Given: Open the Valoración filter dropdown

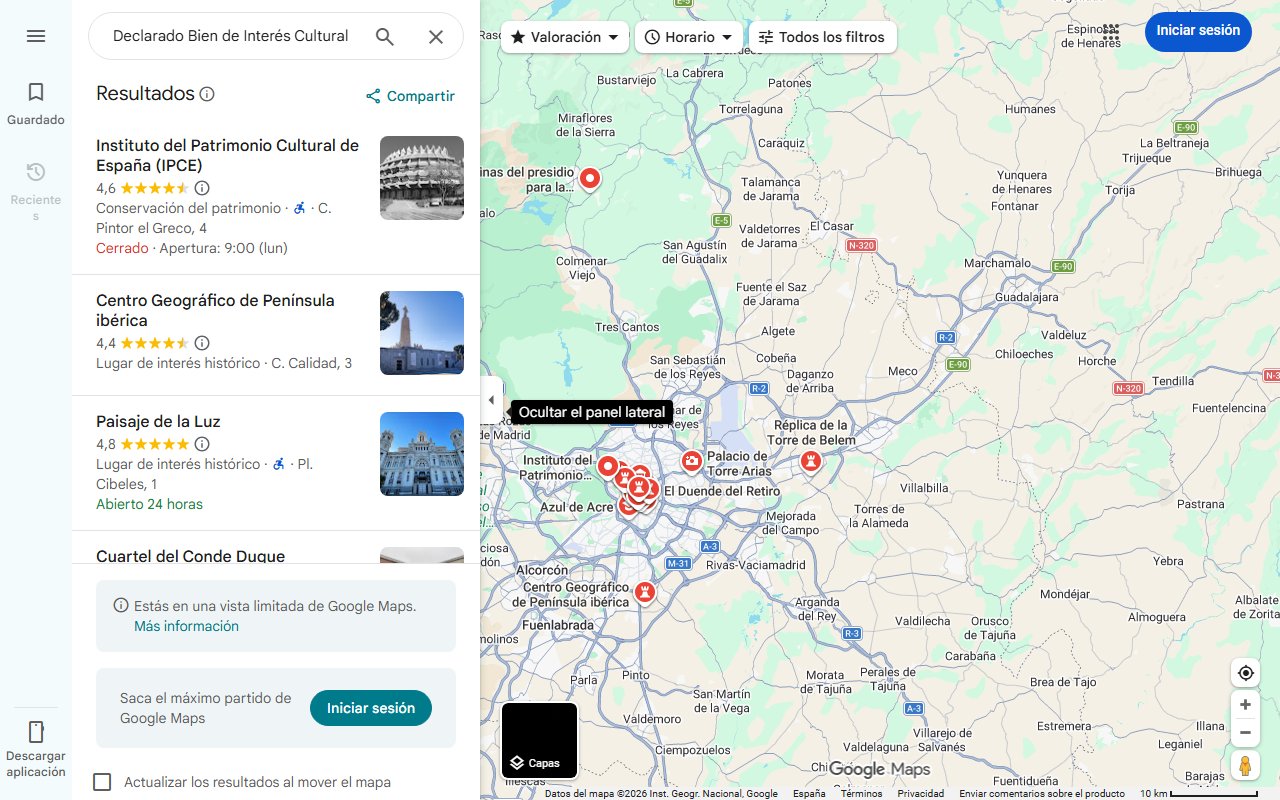Looking at the screenshot, I should pyautogui.click(x=564, y=36).
